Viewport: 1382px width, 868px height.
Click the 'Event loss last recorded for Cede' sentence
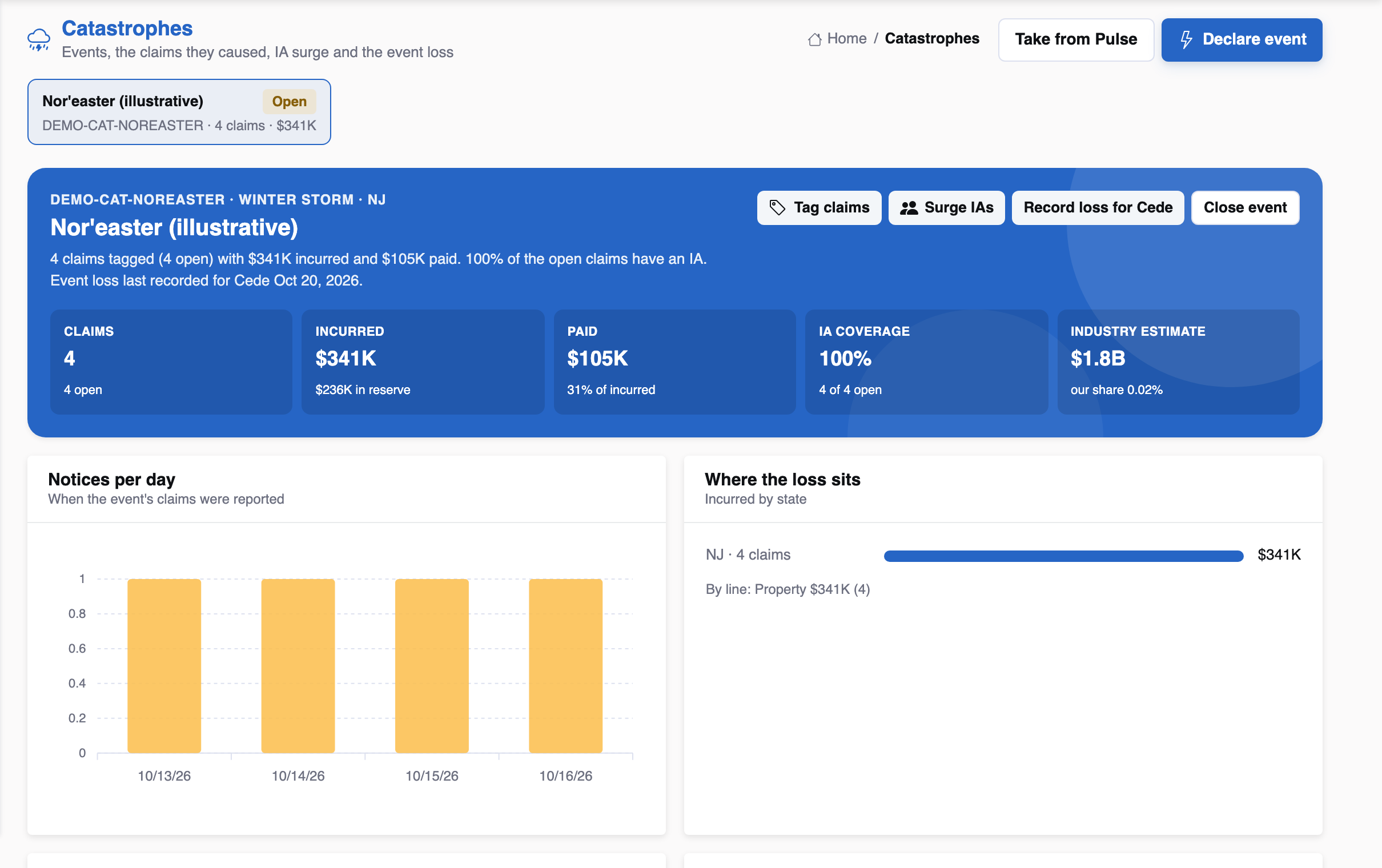(x=207, y=281)
